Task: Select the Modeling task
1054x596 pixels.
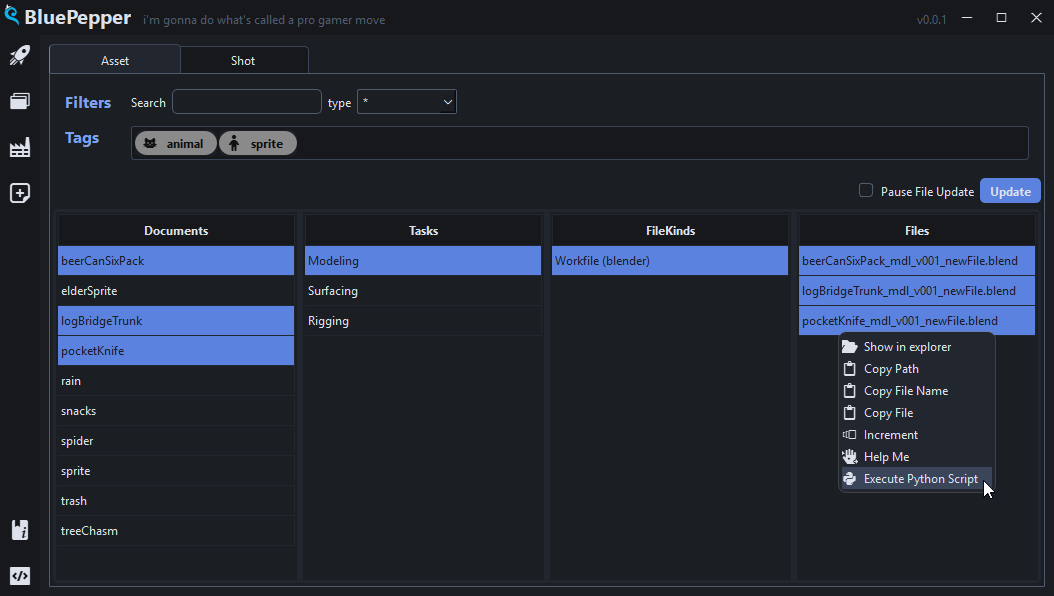Action: 423,261
